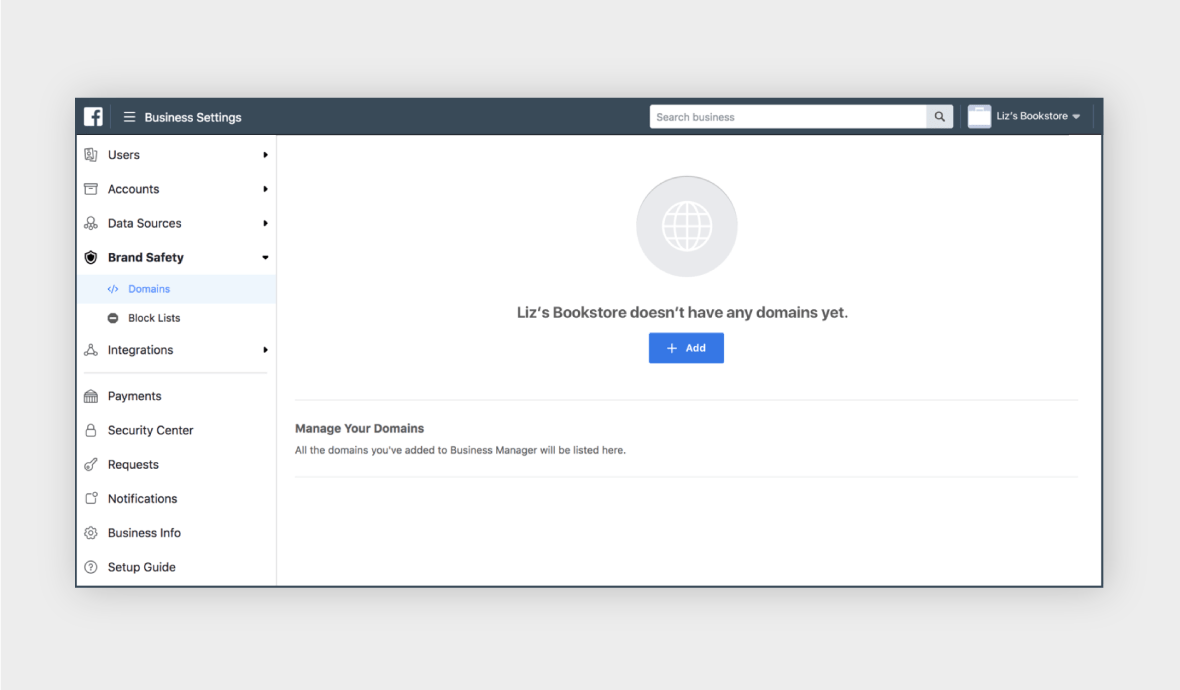Open the Liz's Bookstore account dropdown
The width and height of the screenshot is (1180, 690).
coord(1038,116)
